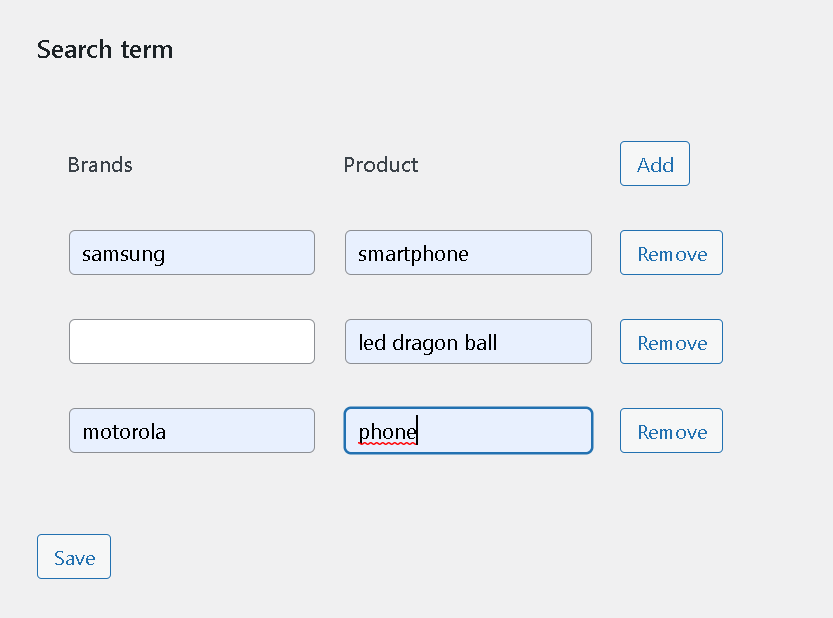Remove the motorola phone row

671,431
